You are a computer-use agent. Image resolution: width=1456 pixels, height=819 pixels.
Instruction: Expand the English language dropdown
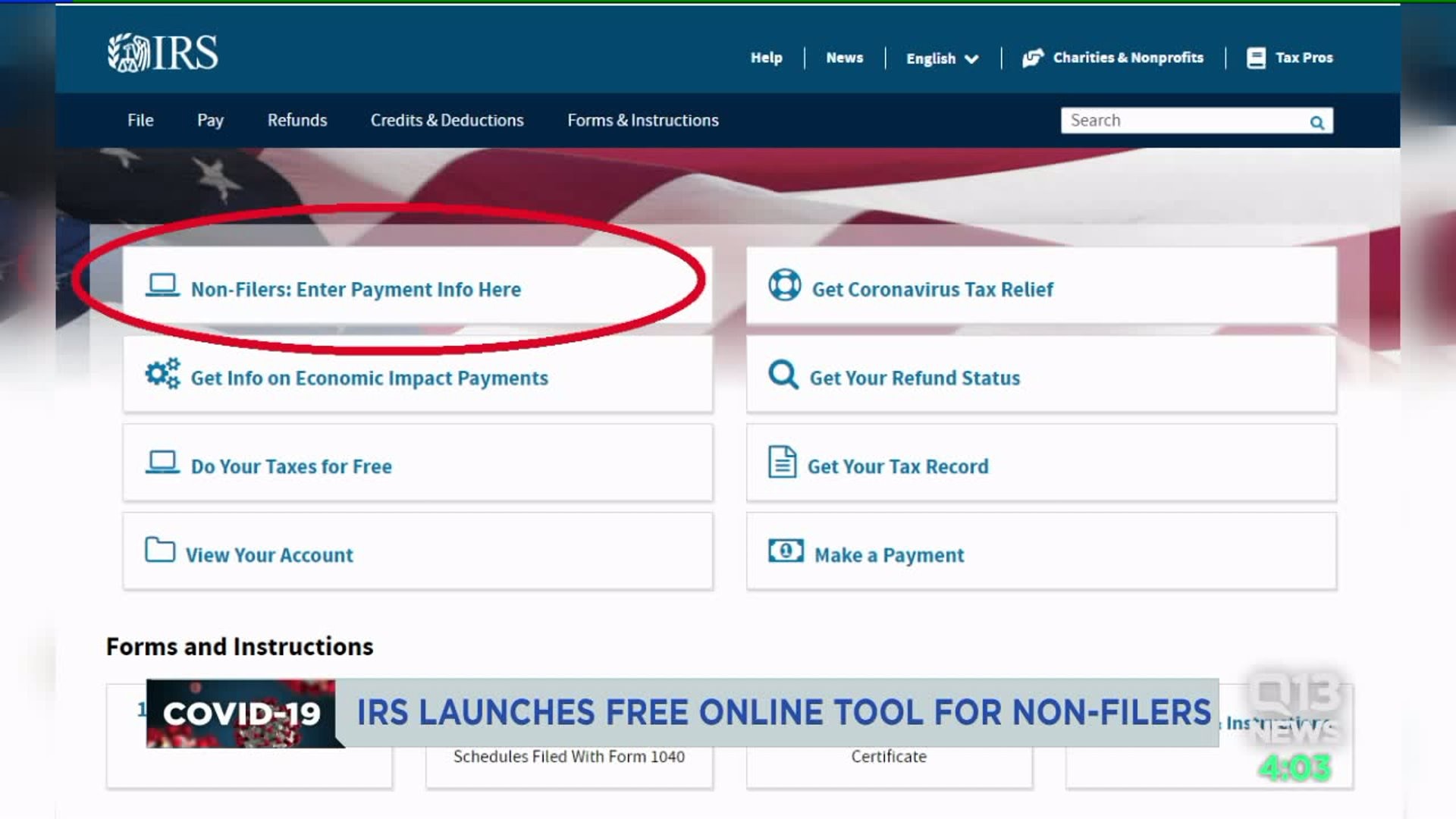(942, 58)
